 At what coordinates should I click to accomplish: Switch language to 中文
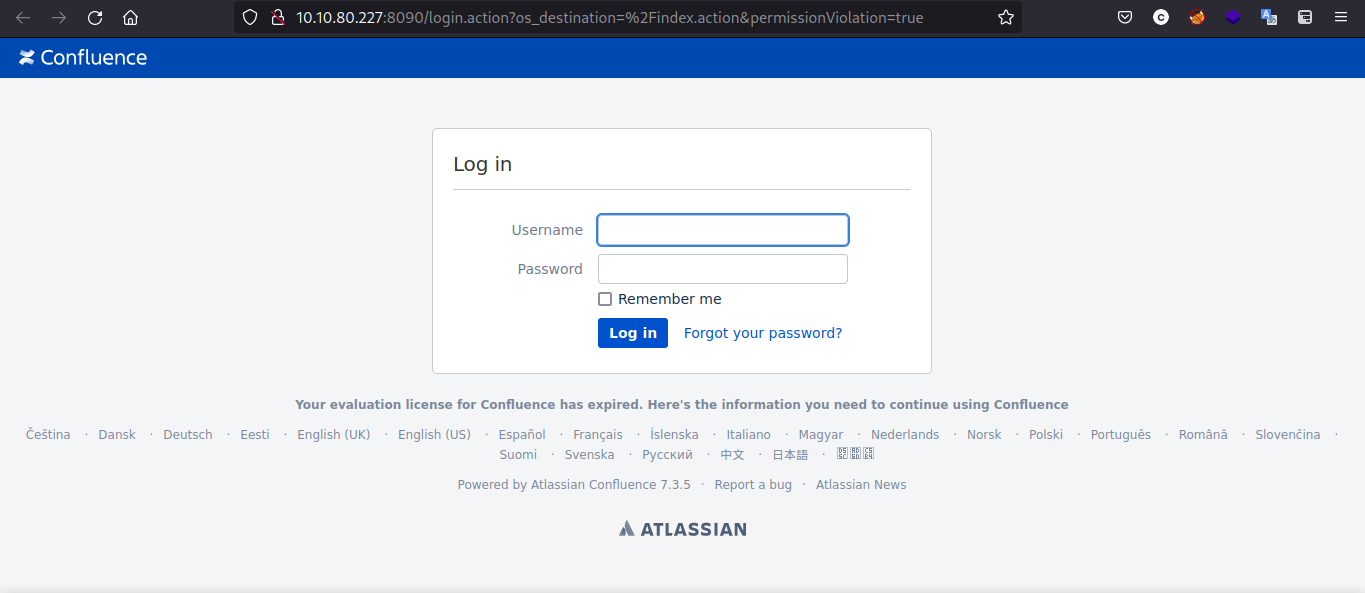[x=732, y=455]
